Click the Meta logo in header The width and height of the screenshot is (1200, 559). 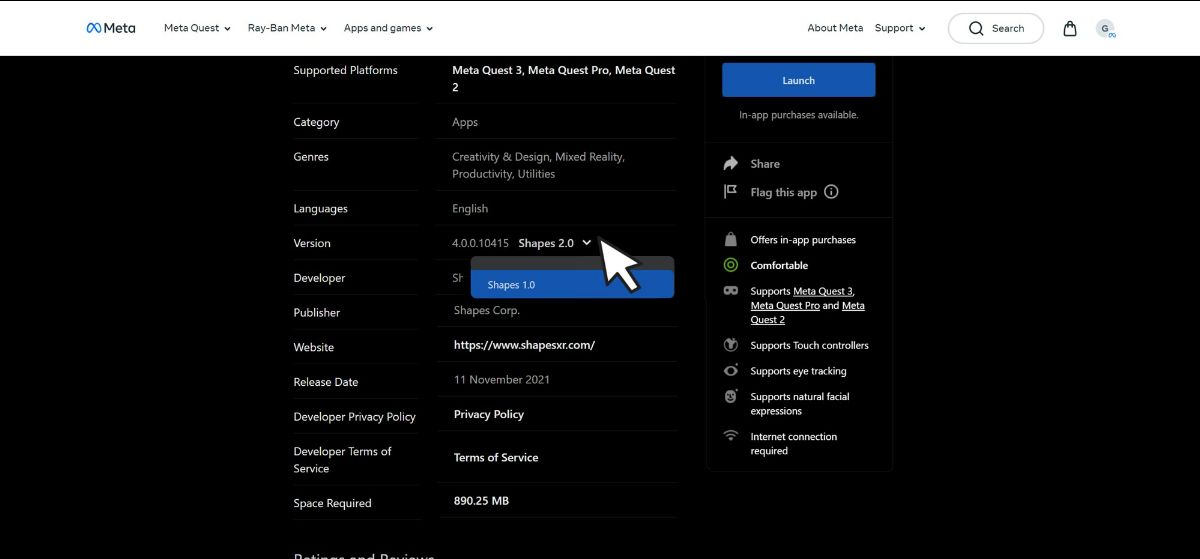(x=110, y=28)
